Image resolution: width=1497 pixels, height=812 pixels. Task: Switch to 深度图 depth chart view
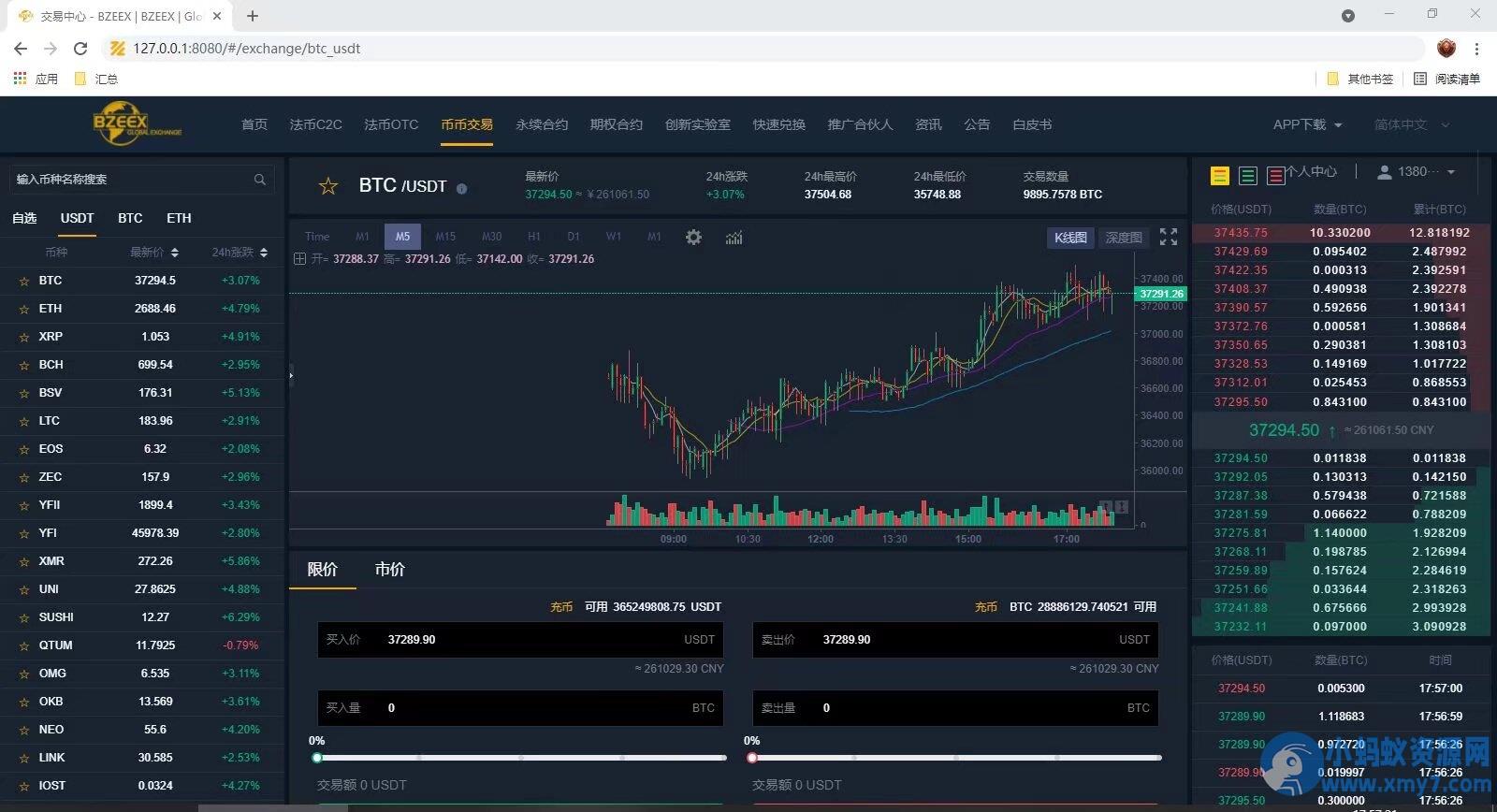click(x=1124, y=238)
